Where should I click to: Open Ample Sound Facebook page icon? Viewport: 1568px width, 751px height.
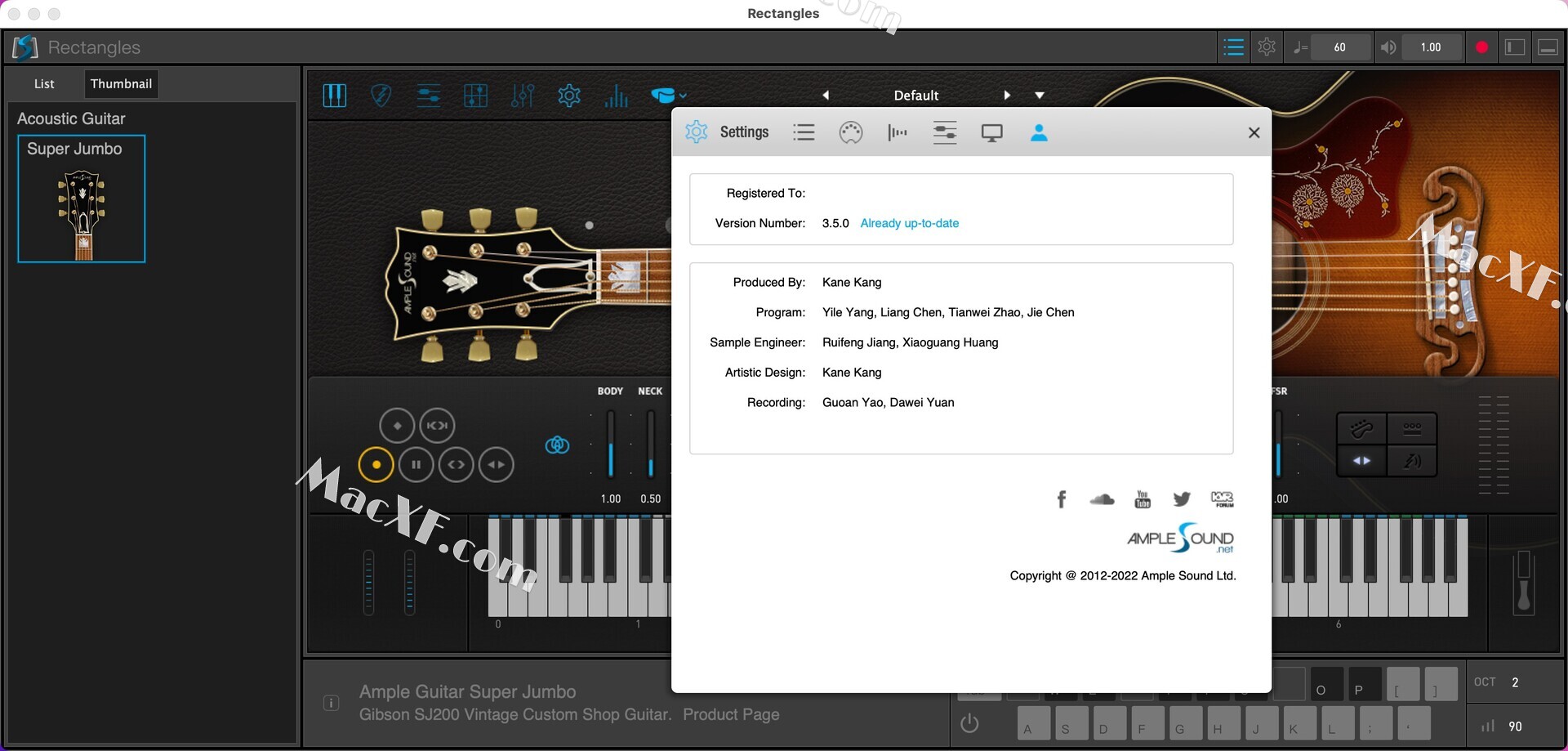tap(1062, 499)
